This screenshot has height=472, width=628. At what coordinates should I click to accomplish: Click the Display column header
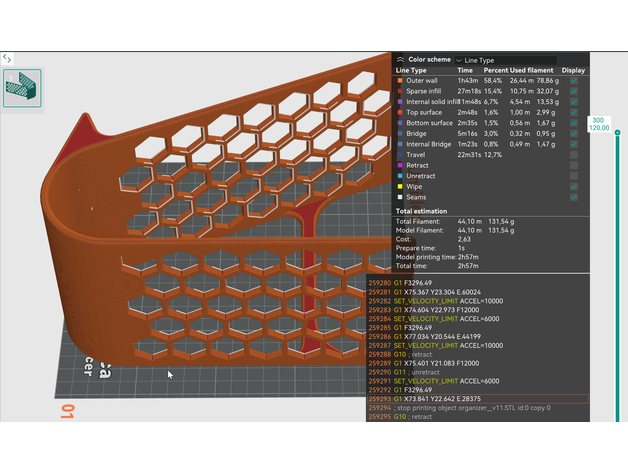pyautogui.click(x=573, y=71)
